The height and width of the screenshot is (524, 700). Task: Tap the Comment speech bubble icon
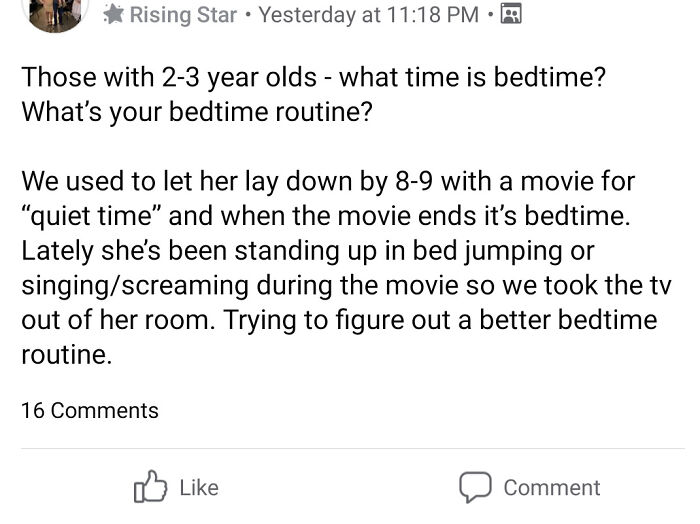[x=474, y=487]
